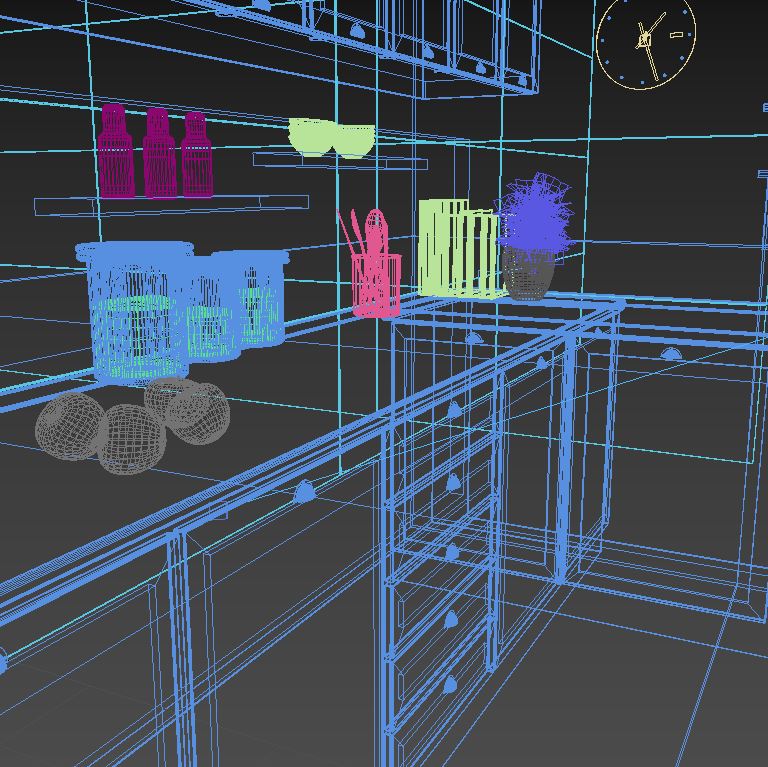Select the cabinet handle below the gray fruits
Screen dimensions: 768x767
point(305,490)
